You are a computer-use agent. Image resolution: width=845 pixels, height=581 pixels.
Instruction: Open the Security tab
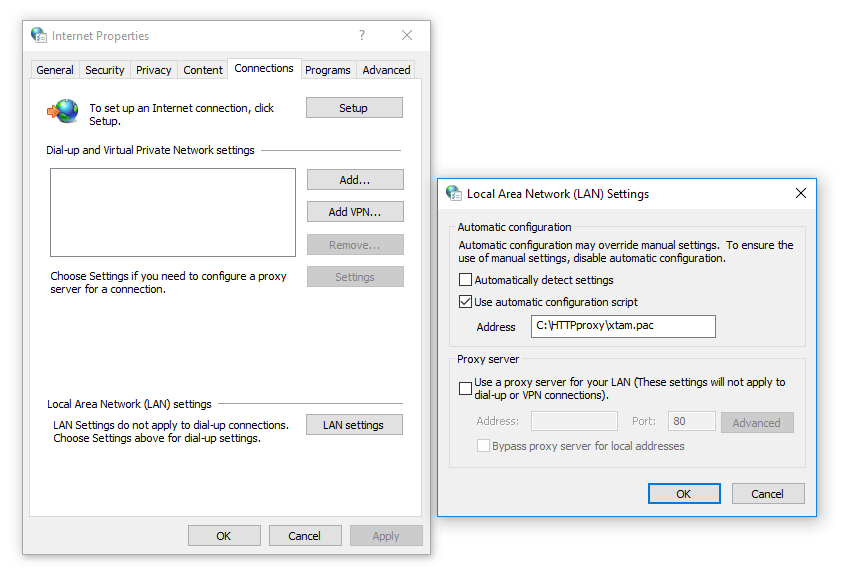click(105, 70)
